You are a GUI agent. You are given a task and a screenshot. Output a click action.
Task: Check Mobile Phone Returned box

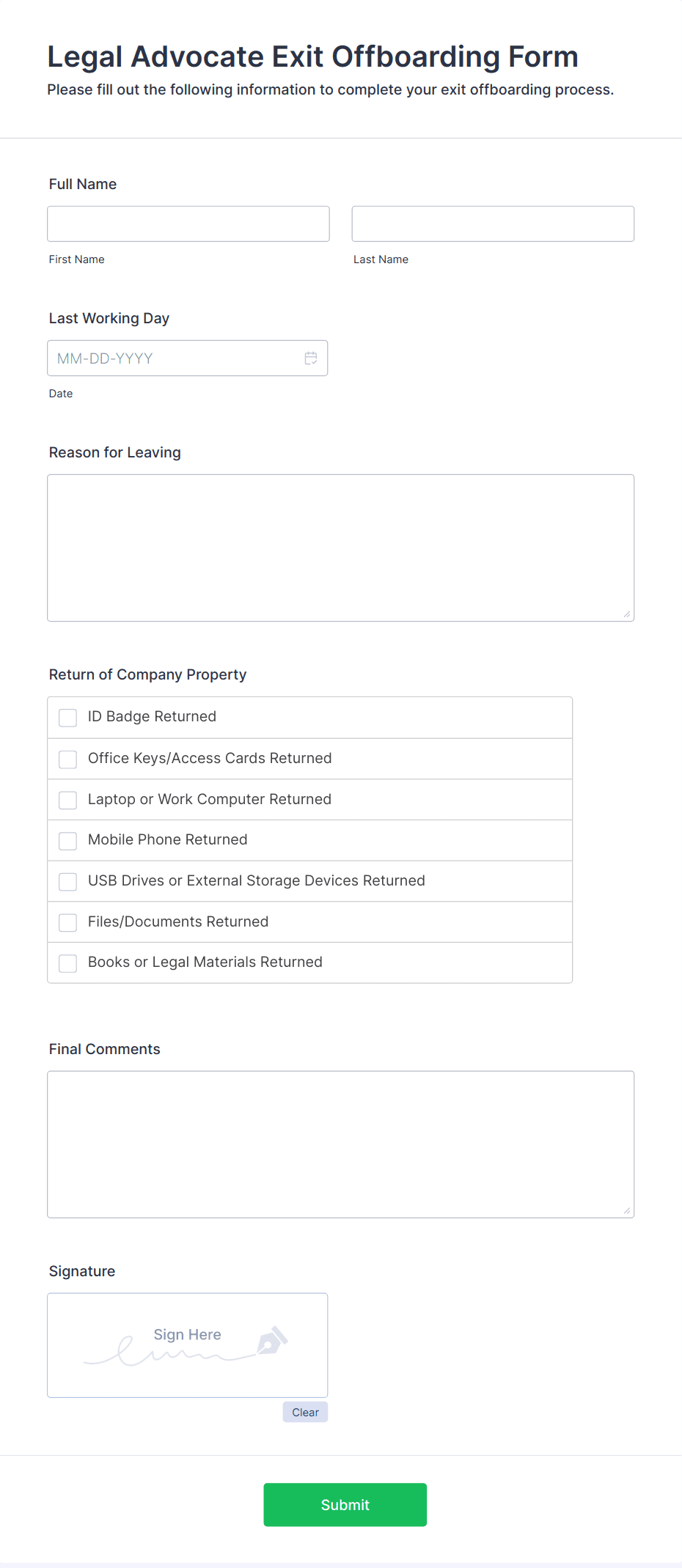coord(68,841)
